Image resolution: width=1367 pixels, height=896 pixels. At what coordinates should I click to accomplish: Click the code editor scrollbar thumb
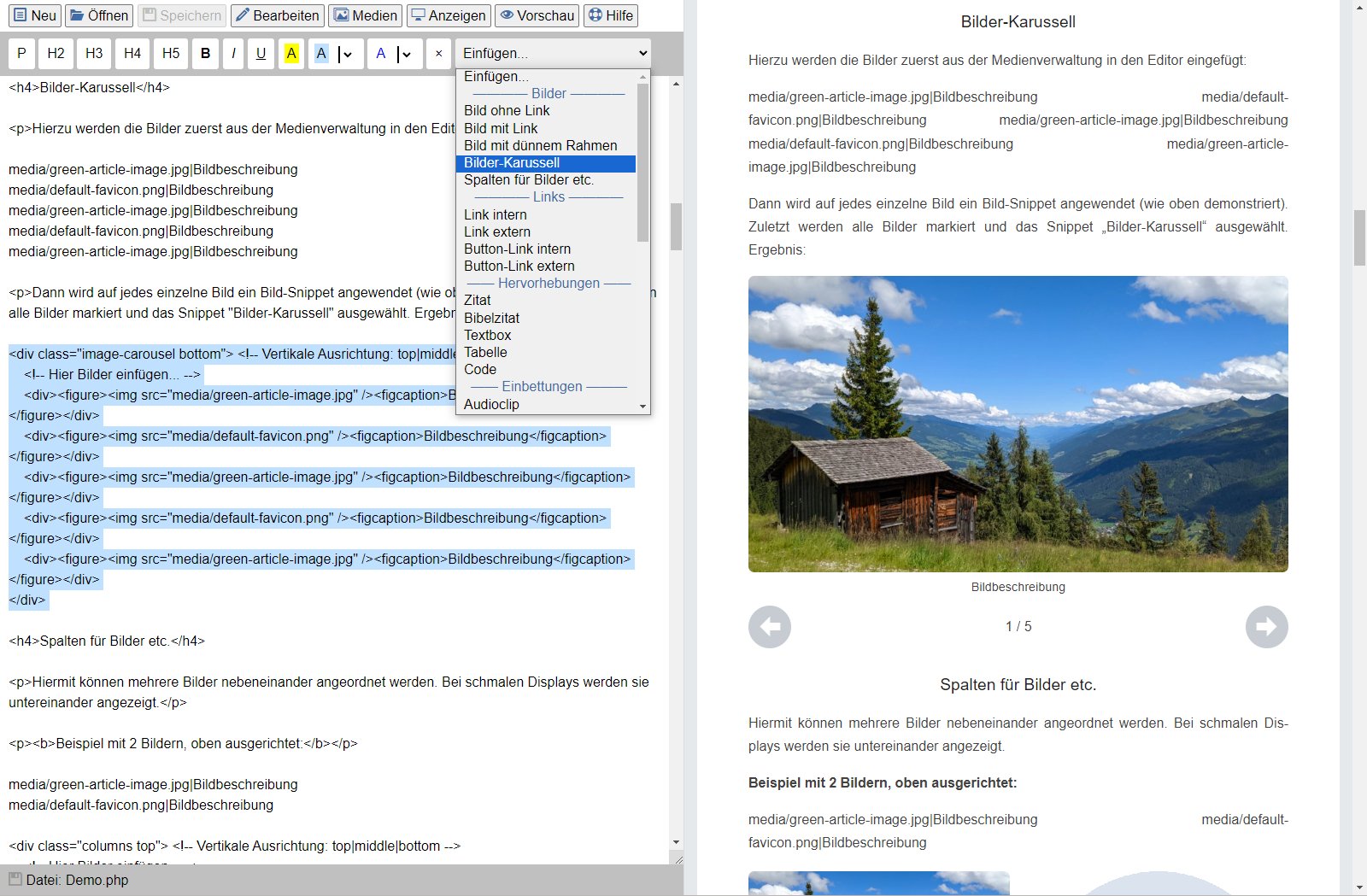(676, 226)
